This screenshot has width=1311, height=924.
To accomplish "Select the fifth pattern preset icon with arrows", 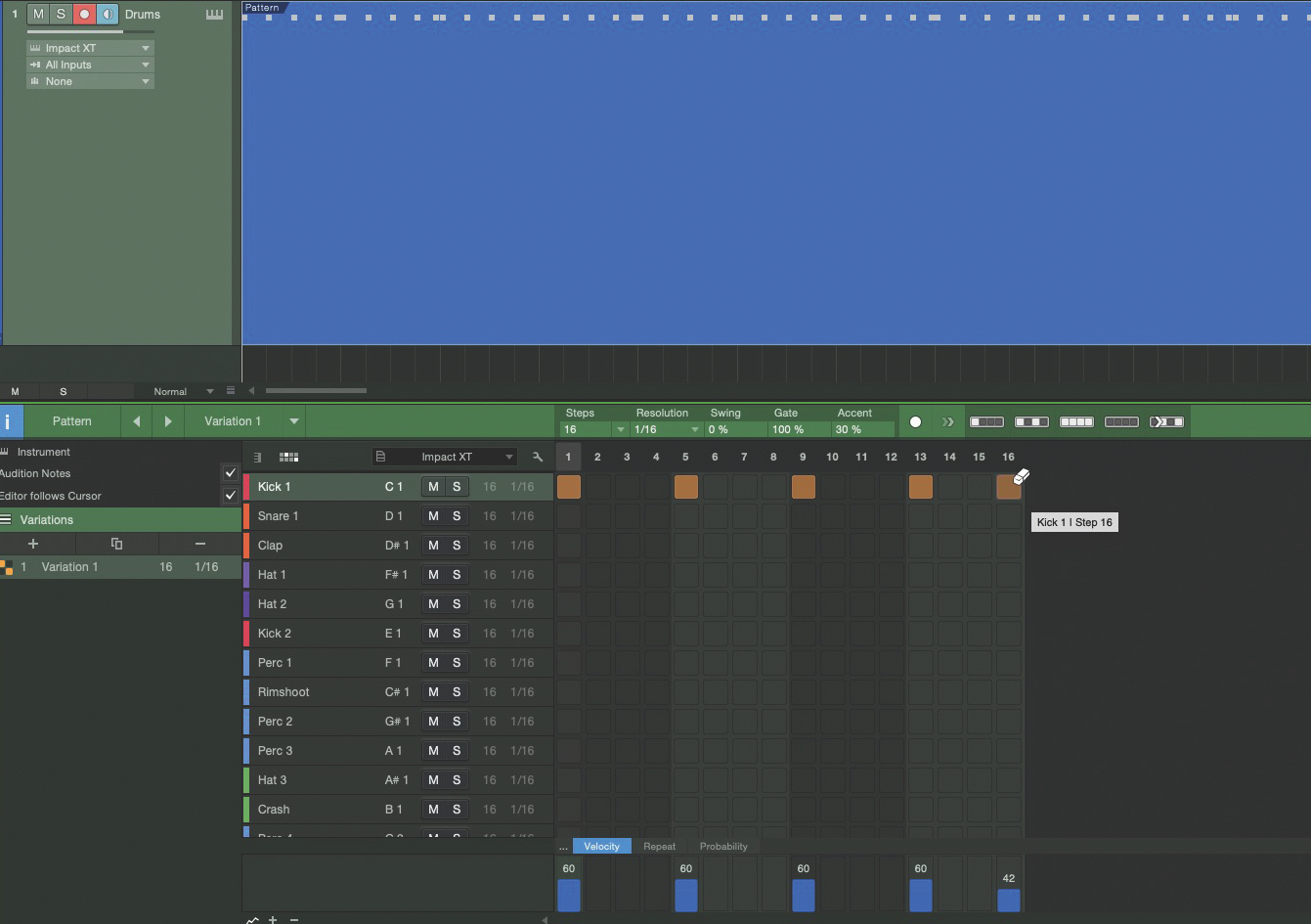I will (1166, 422).
